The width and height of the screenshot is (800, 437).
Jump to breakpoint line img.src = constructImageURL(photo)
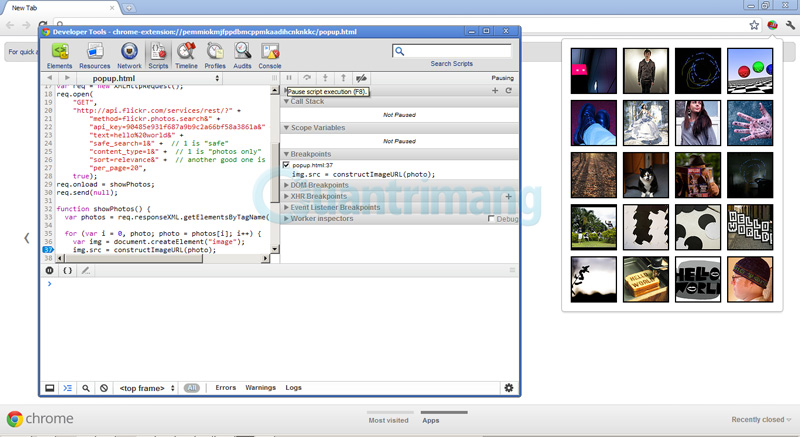pos(363,174)
